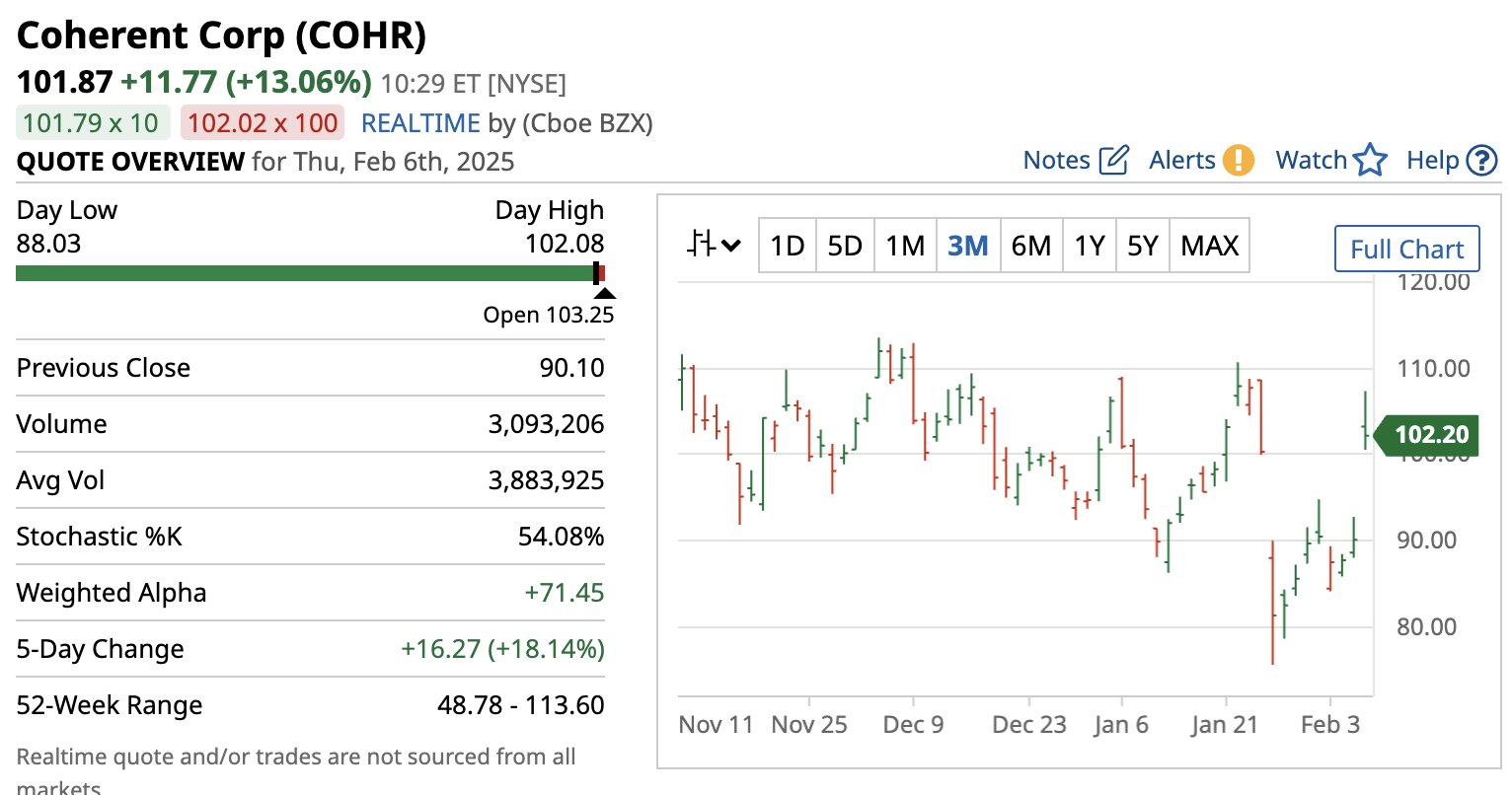
Task: Click the 5-Day Change value +16.27 (+18.14%)
Action: tap(502, 649)
